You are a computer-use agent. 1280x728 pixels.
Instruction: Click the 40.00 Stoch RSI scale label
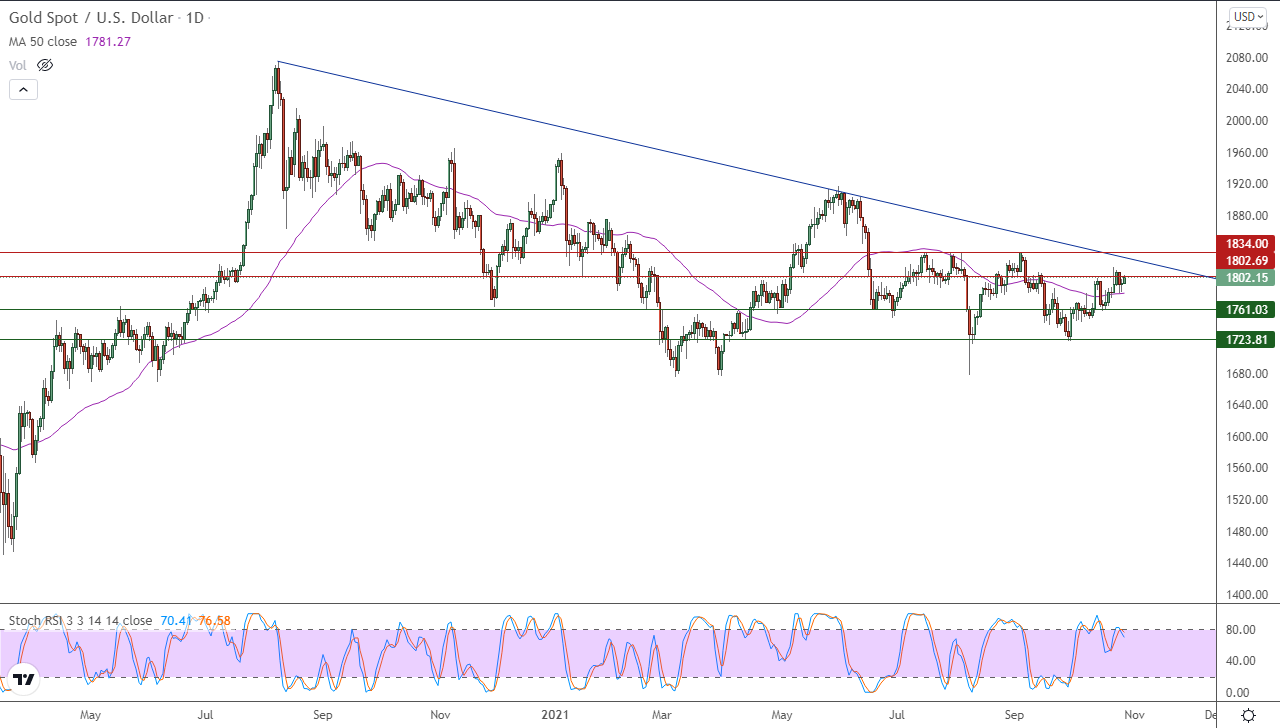[1240, 661]
